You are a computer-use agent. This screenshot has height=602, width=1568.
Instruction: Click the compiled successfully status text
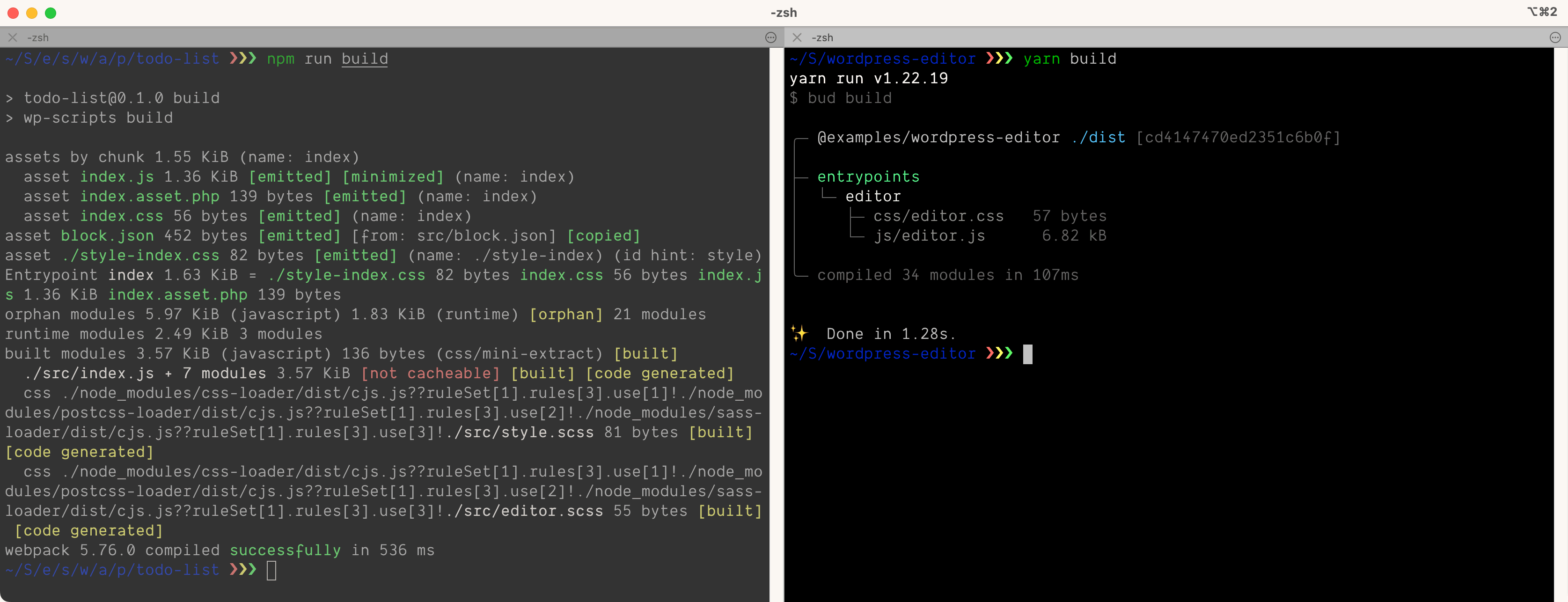click(285, 550)
